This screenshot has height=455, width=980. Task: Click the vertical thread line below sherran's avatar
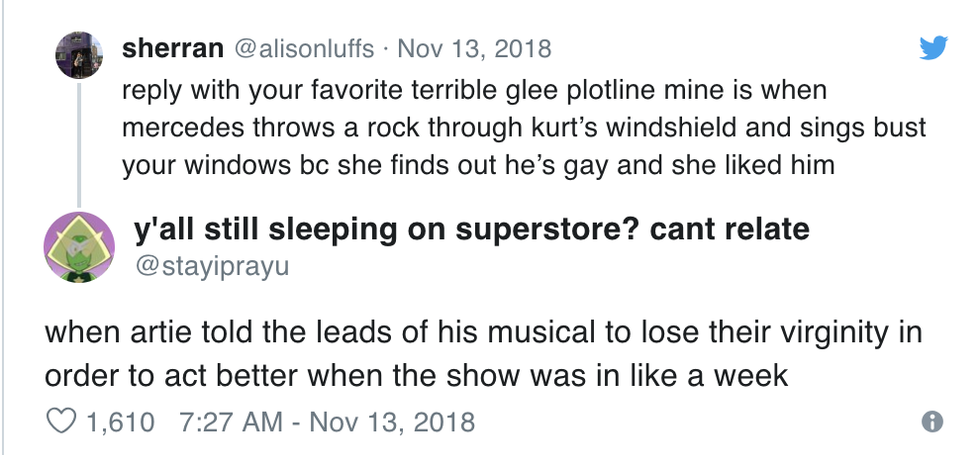(x=77, y=140)
